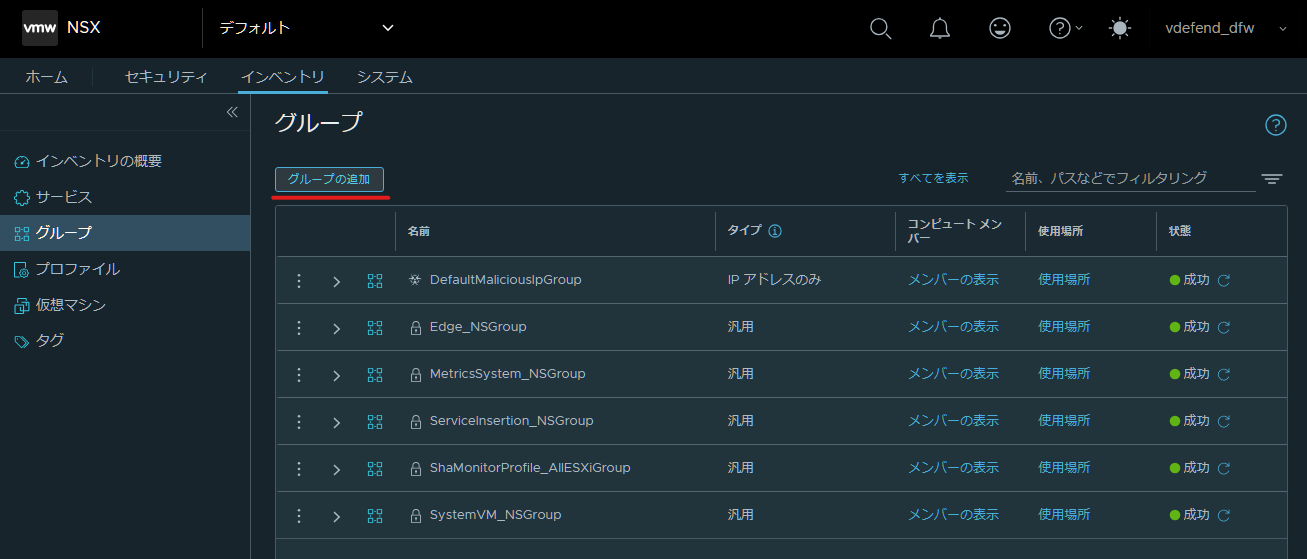Focus the 名前、パスなどでフィルタリング field
This screenshot has height=559, width=1307.
pyautogui.click(x=1130, y=178)
